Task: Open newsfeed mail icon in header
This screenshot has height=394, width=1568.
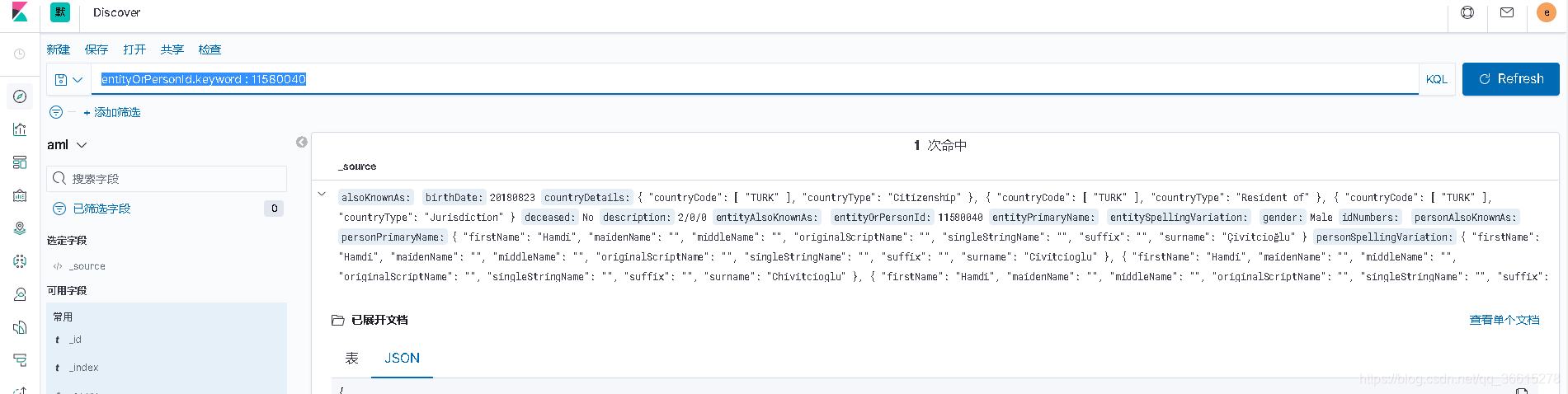Action: pyautogui.click(x=1507, y=12)
